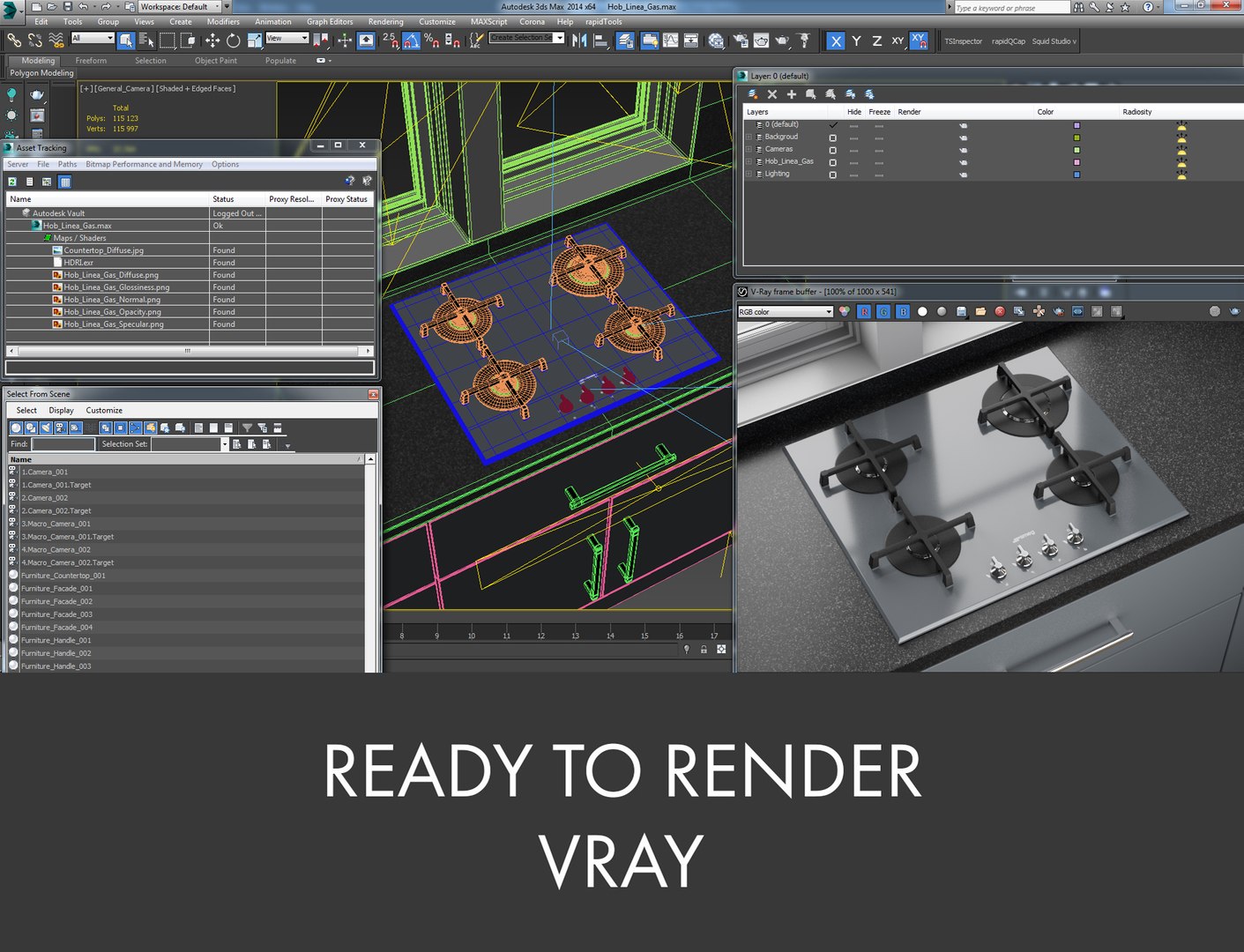Image resolution: width=1244 pixels, height=952 pixels.
Task: Toggle current layer box for Hob_Linea_Gas layer
Action: (832, 162)
